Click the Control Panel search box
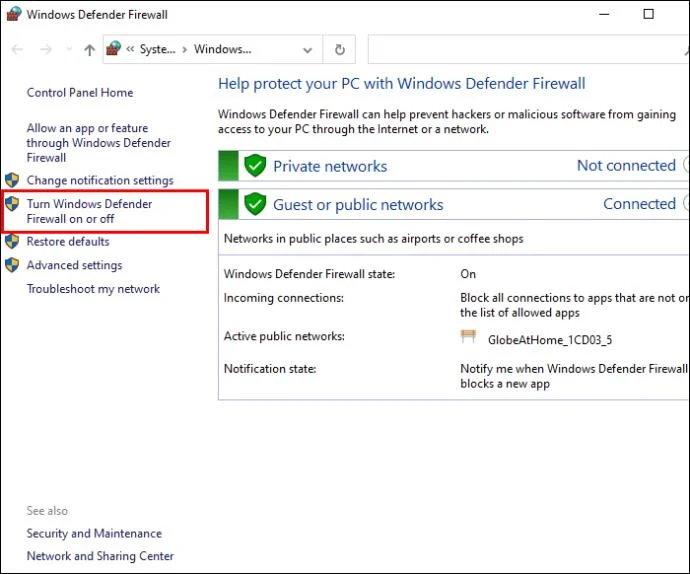690x574 pixels. [x=528, y=49]
